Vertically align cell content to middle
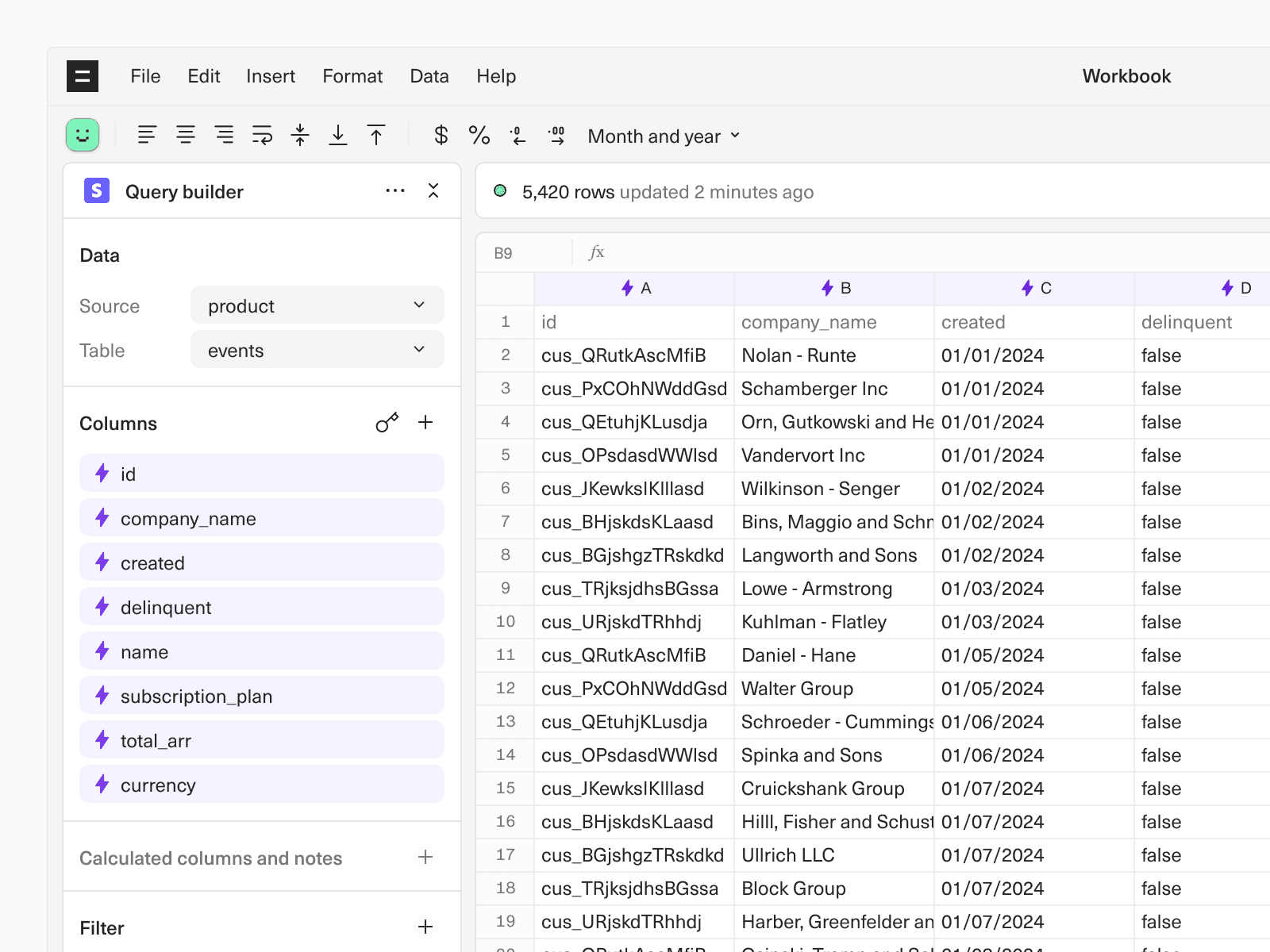 click(300, 135)
